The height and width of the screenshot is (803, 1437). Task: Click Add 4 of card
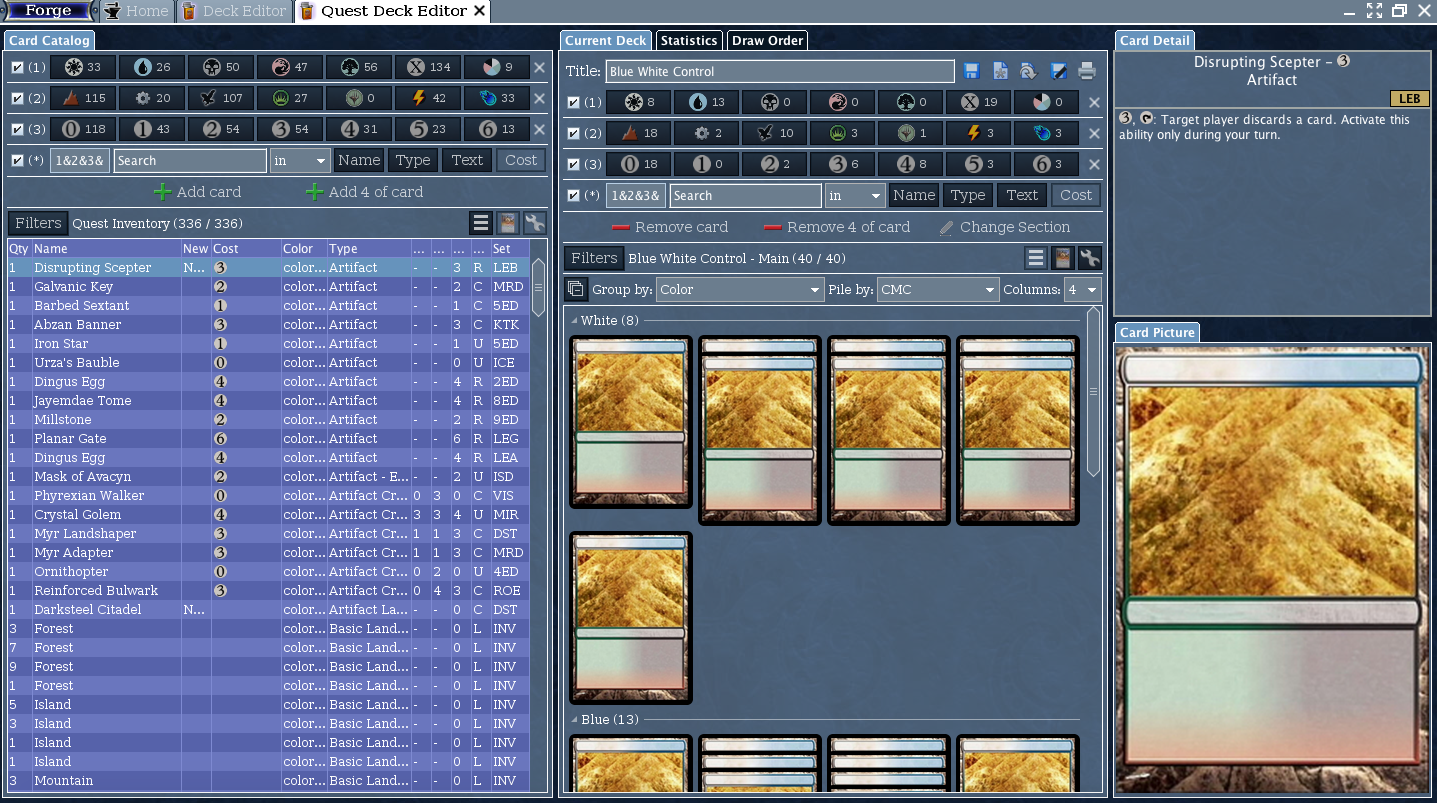click(x=364, y=192)
